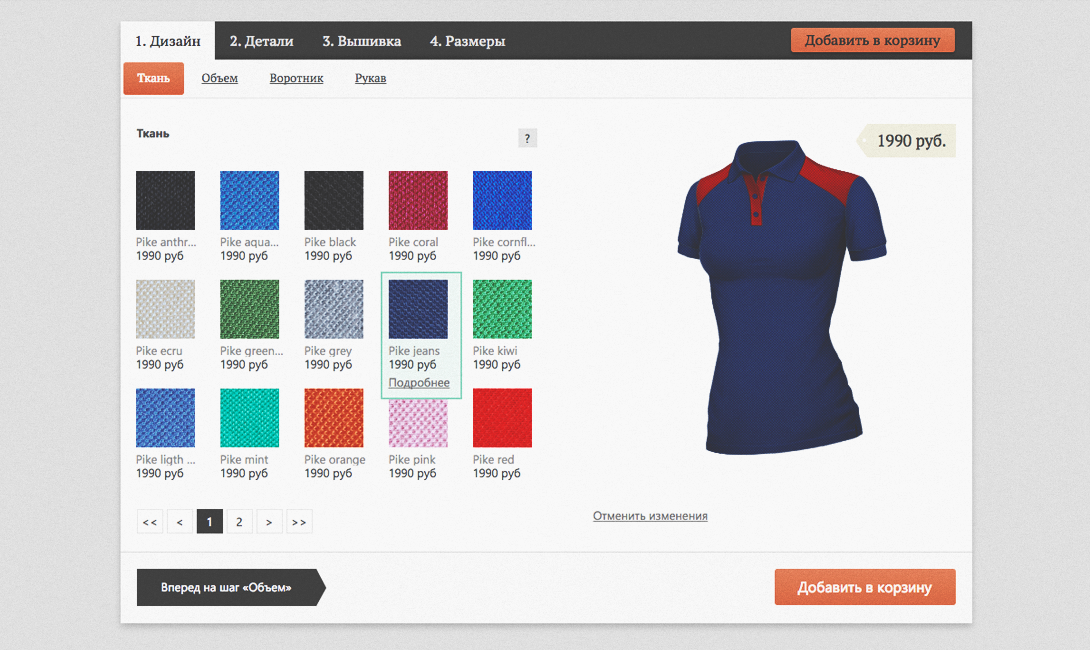Screen dimensions: 1090x650
Task: Choose the Pike cornflower blue swatch
Action: coord(502,200)
